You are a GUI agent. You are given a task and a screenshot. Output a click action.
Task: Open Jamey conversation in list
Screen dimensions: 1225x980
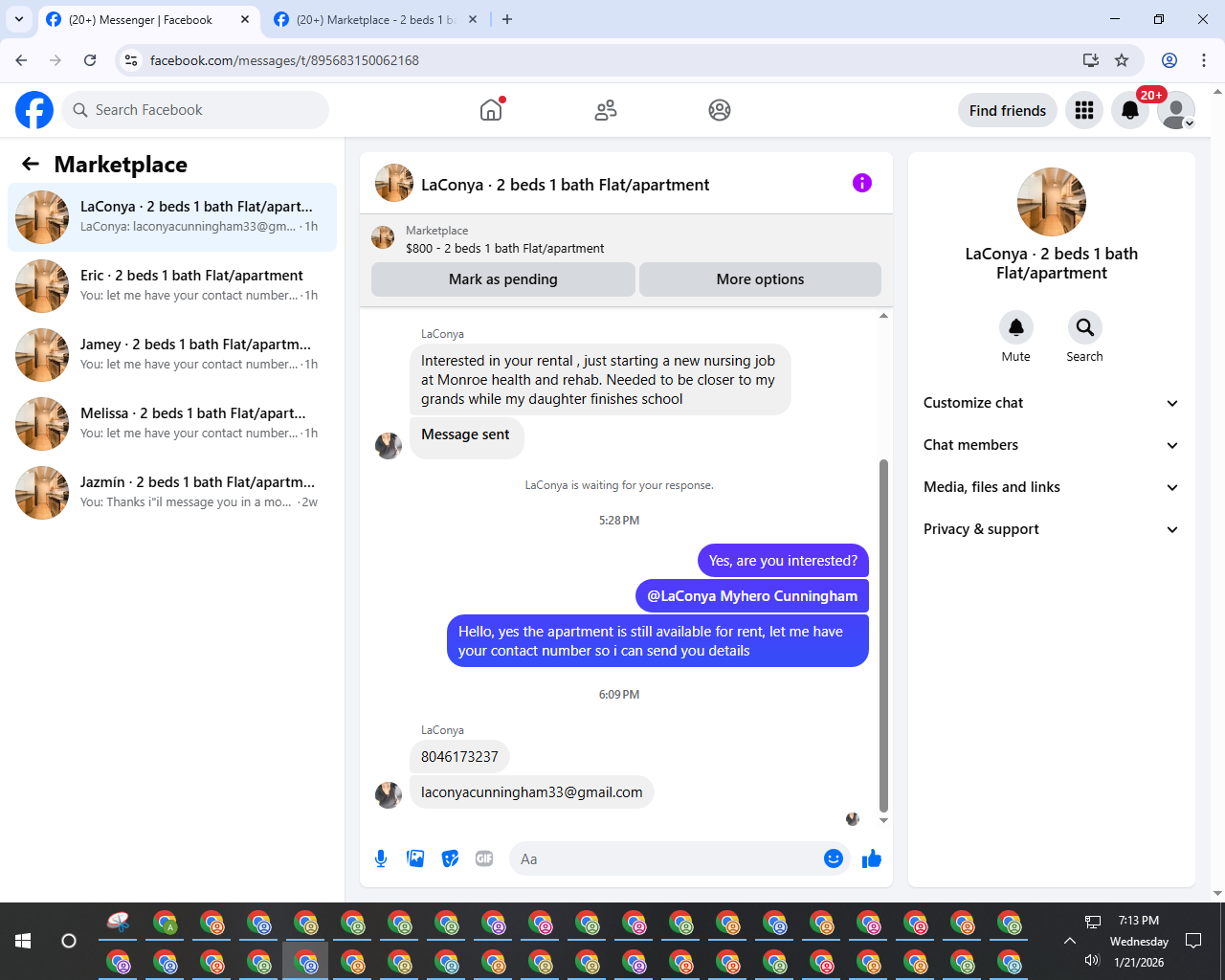click(x=172, y=355)
